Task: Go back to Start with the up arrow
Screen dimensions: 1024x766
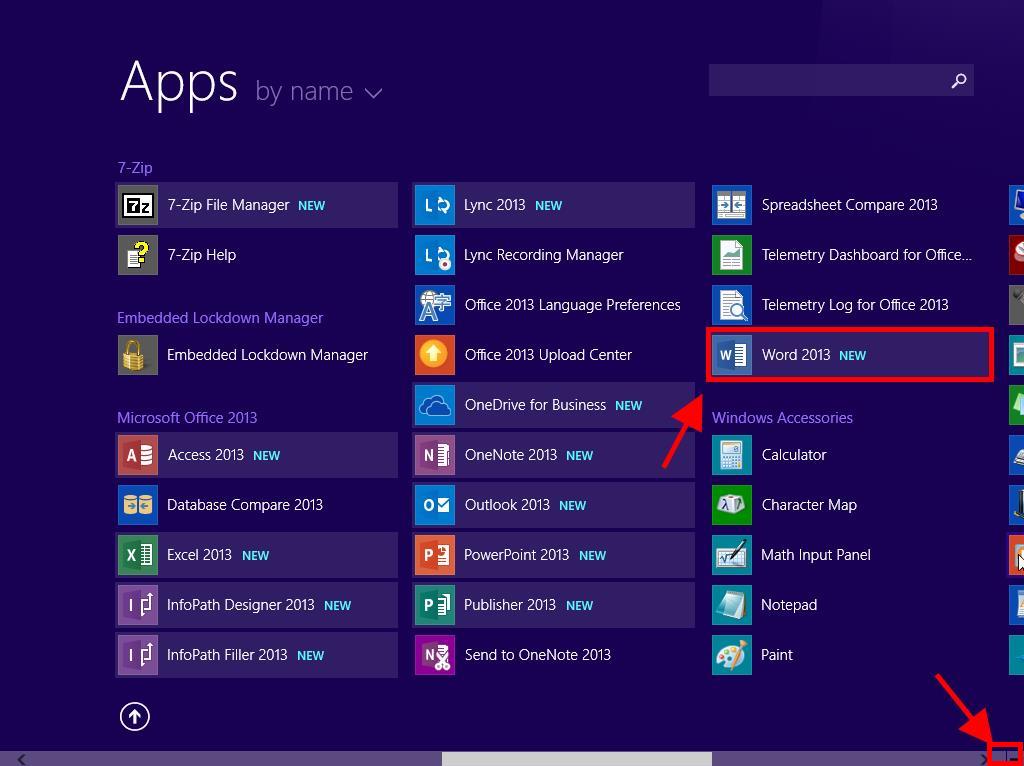Action: (x=135, y=716)
